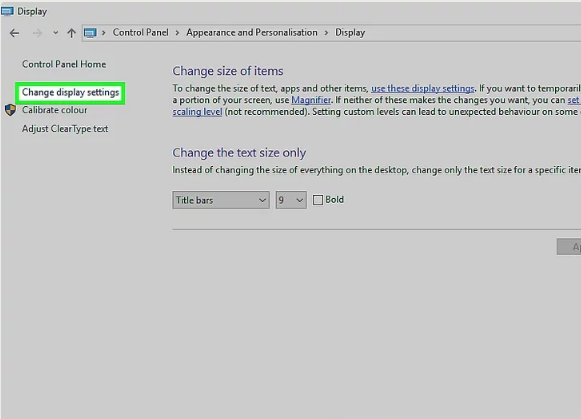Image resolution: width=581 pixels, height=419 pixels.
Task: Open Change display settings
Action: pos(70,92)
